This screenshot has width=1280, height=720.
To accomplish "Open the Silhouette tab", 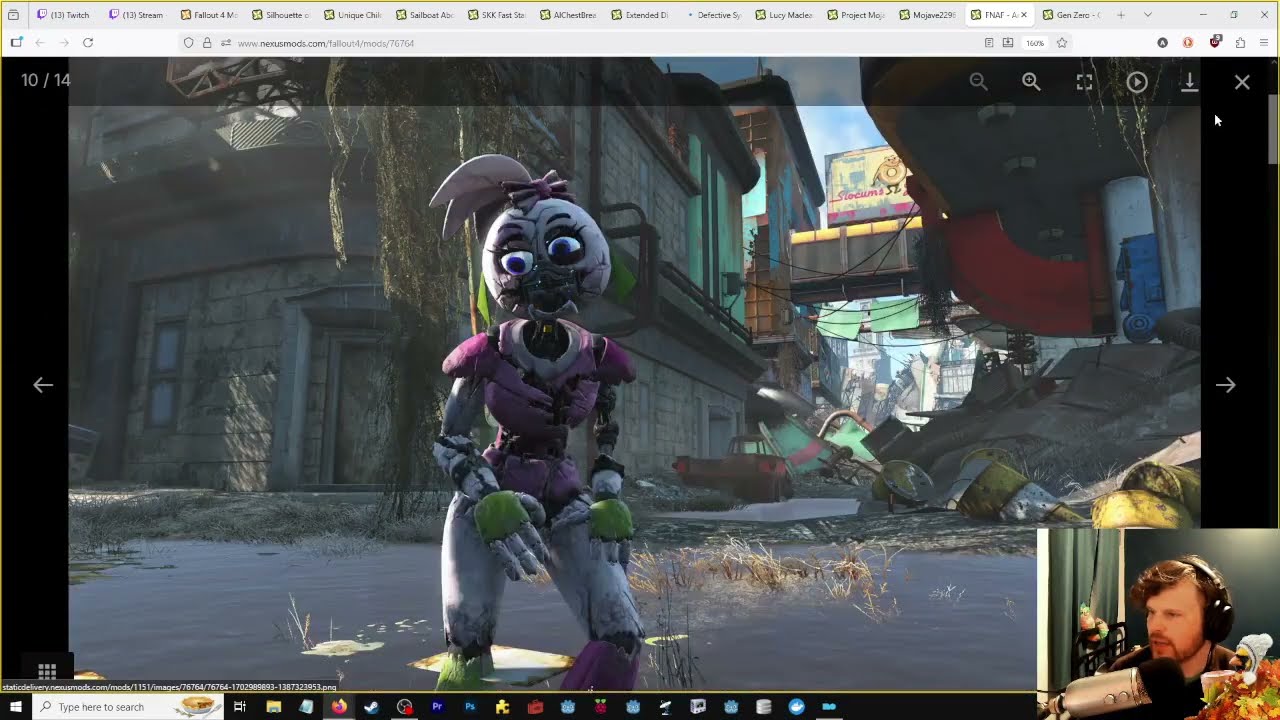I will pos(281,15).
